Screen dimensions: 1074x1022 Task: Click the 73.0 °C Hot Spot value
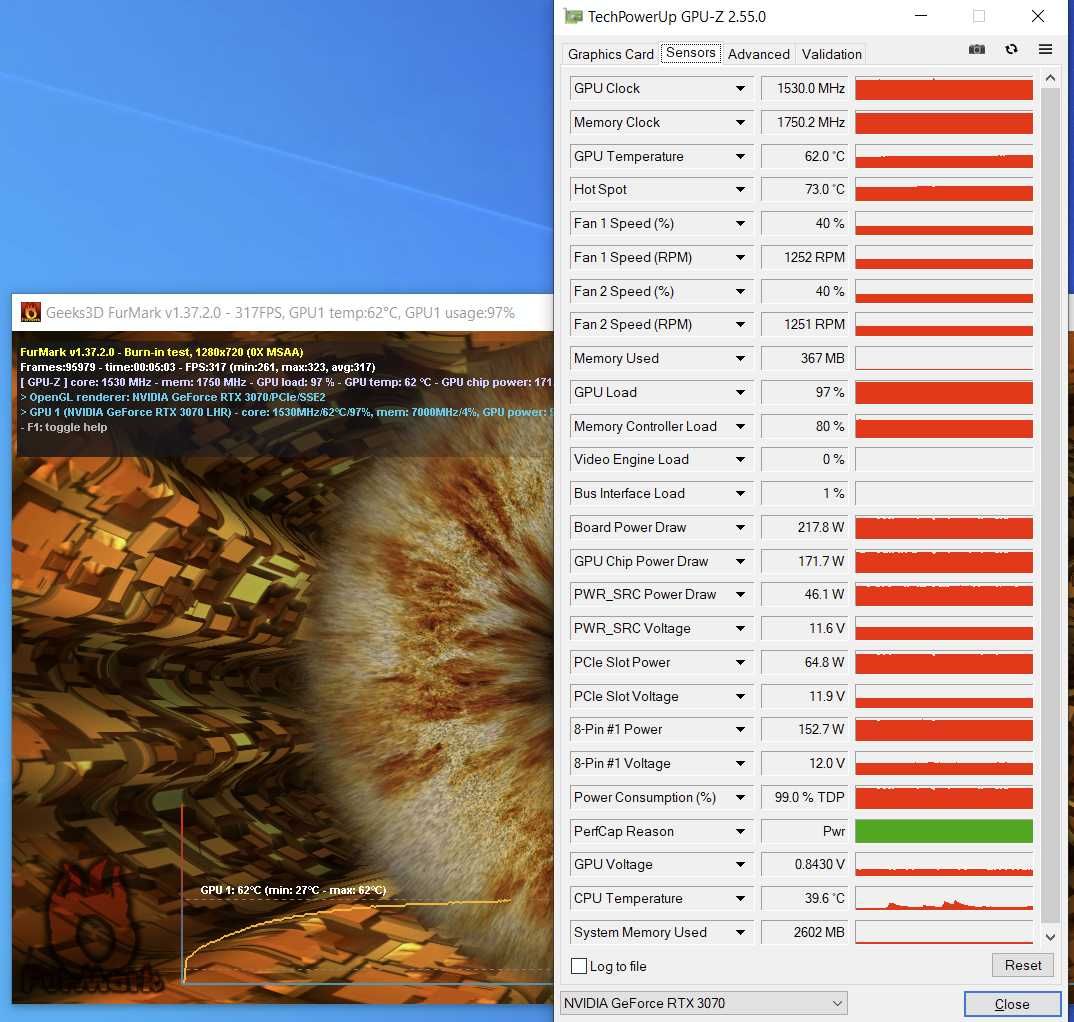click(805, 190)
